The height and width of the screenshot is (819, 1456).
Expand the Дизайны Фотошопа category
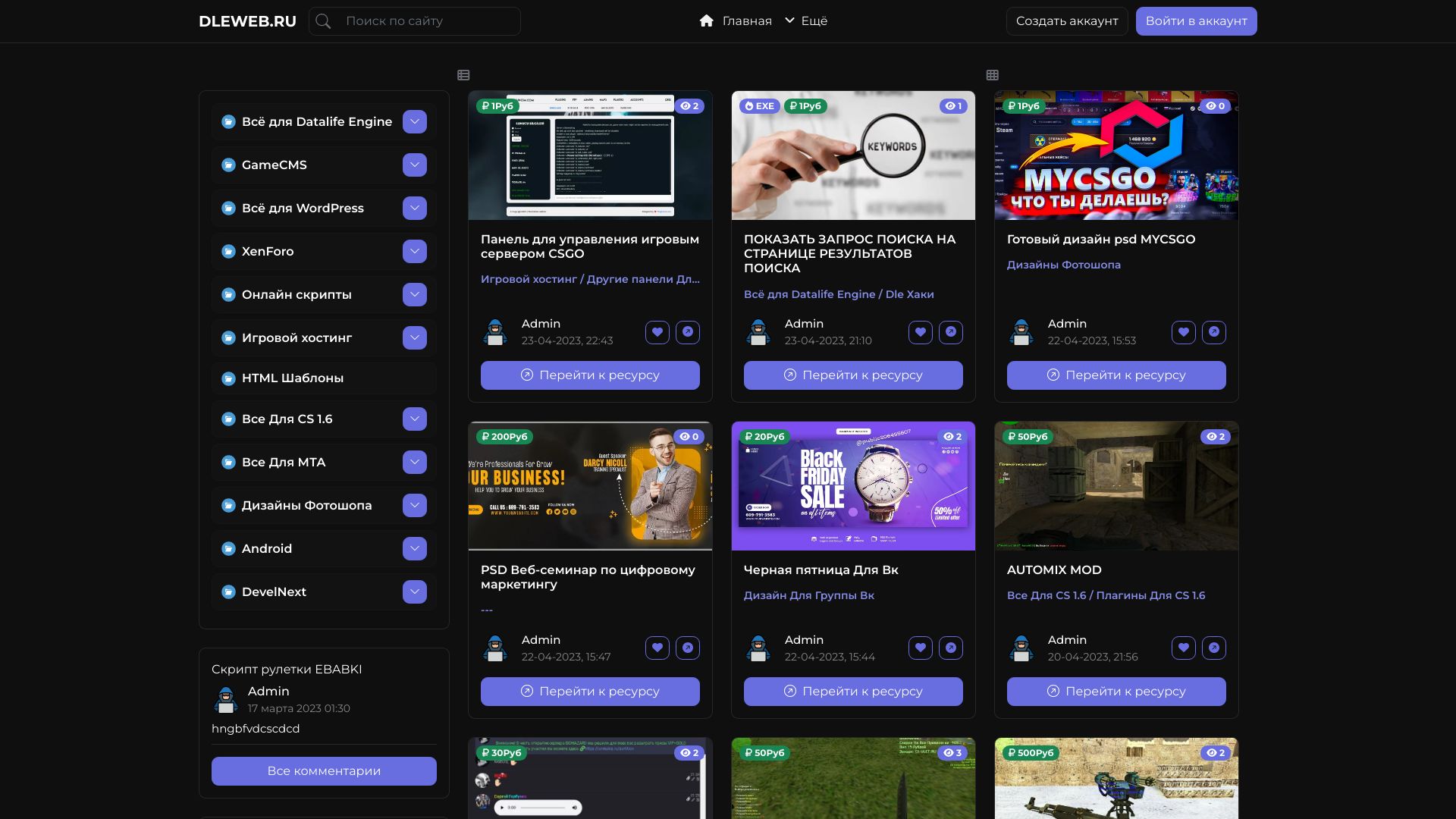(x=415, y=506)
